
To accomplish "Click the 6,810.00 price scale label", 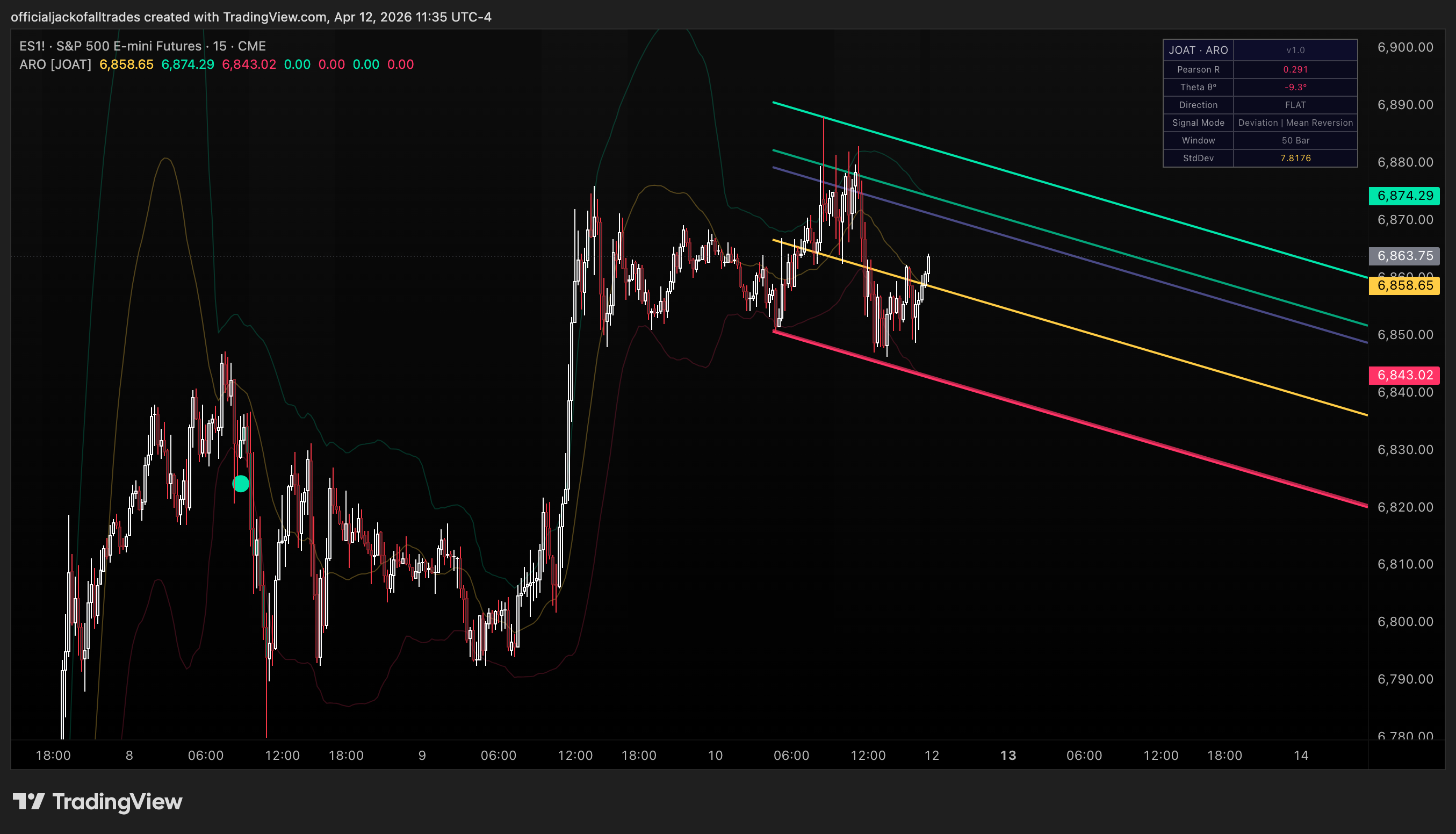I will [x=1405, y=564].
